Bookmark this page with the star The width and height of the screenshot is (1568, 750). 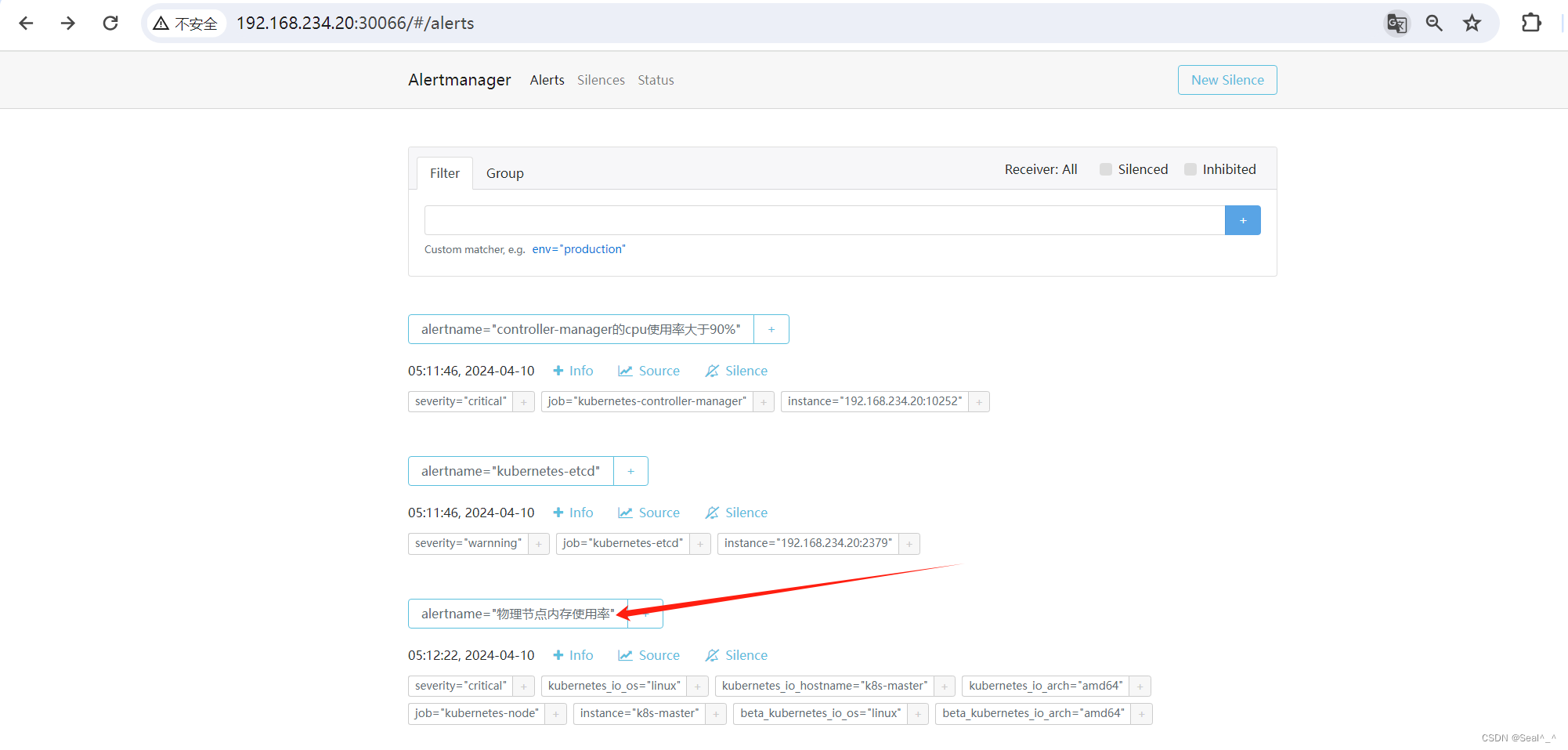1472,24
